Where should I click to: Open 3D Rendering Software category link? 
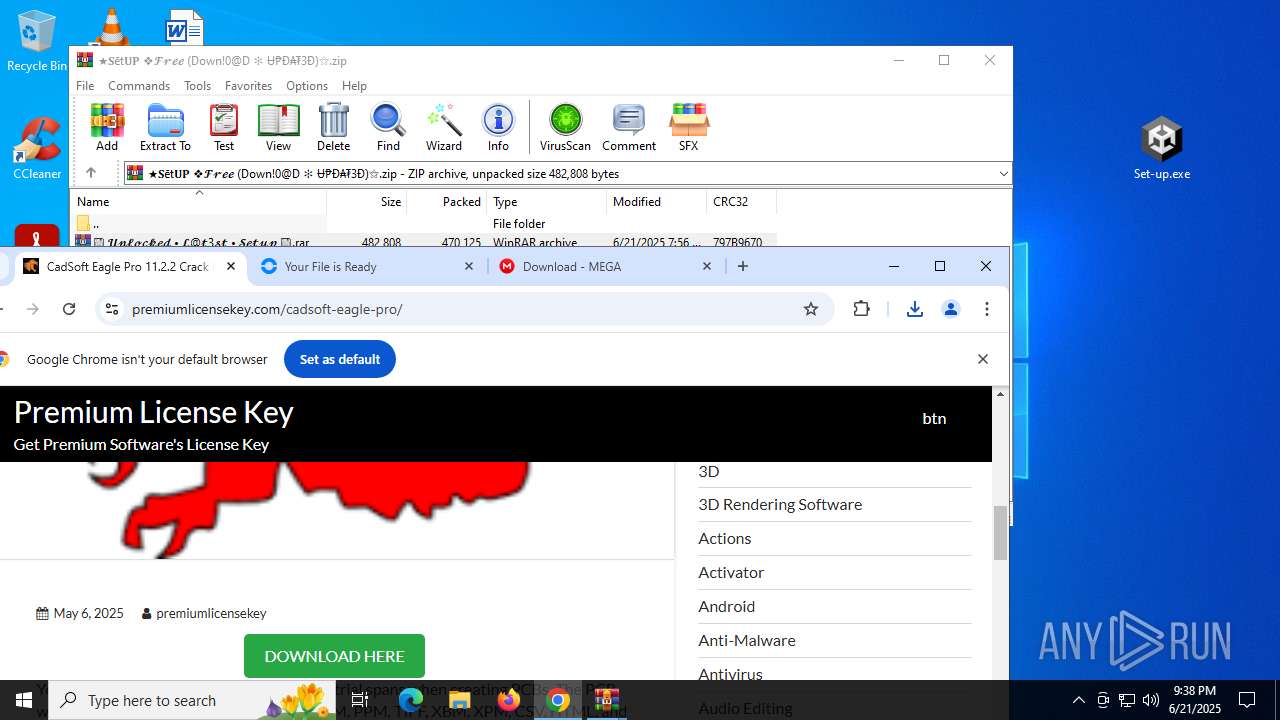(780, 504)
